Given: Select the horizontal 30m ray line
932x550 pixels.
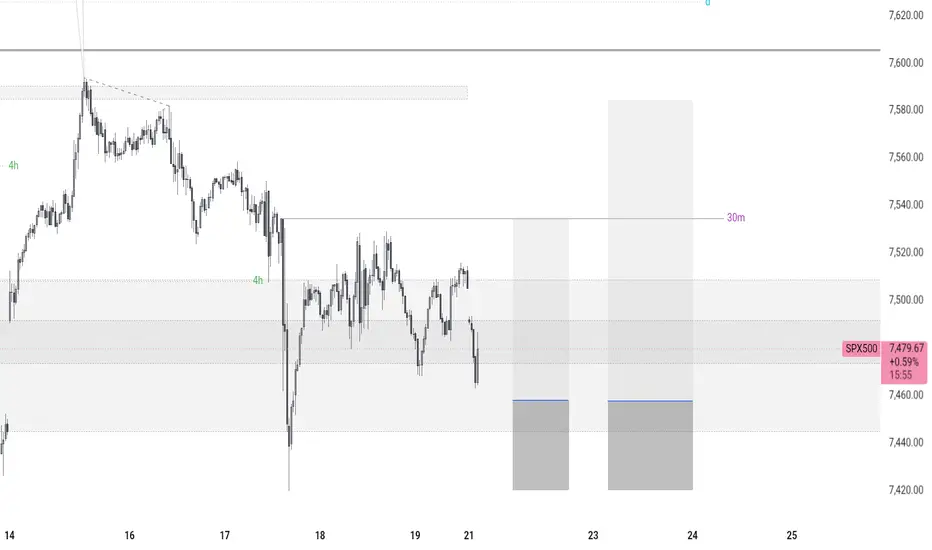Looking at the screenshot, I should click(x=502, y=219).
